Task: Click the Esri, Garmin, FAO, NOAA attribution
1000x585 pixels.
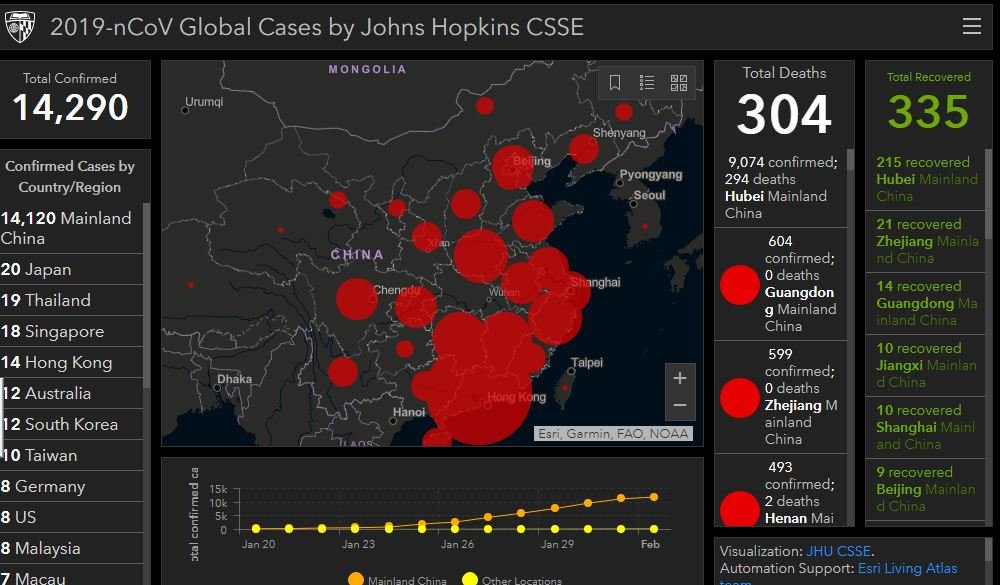Action: click(613, 434)
